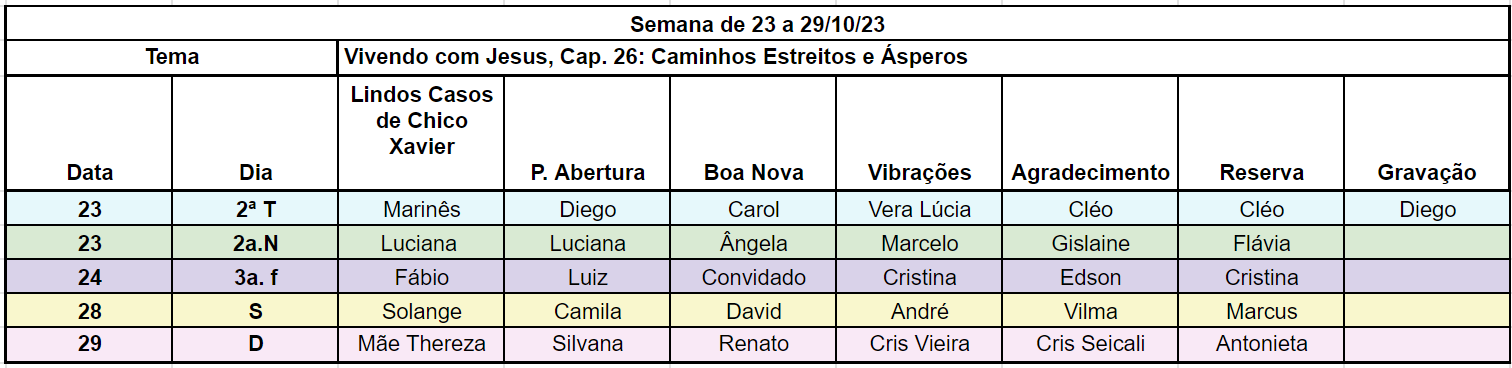
Task: Select the 'Diego' cell in the Gravação column
Action: [1426, 210]
